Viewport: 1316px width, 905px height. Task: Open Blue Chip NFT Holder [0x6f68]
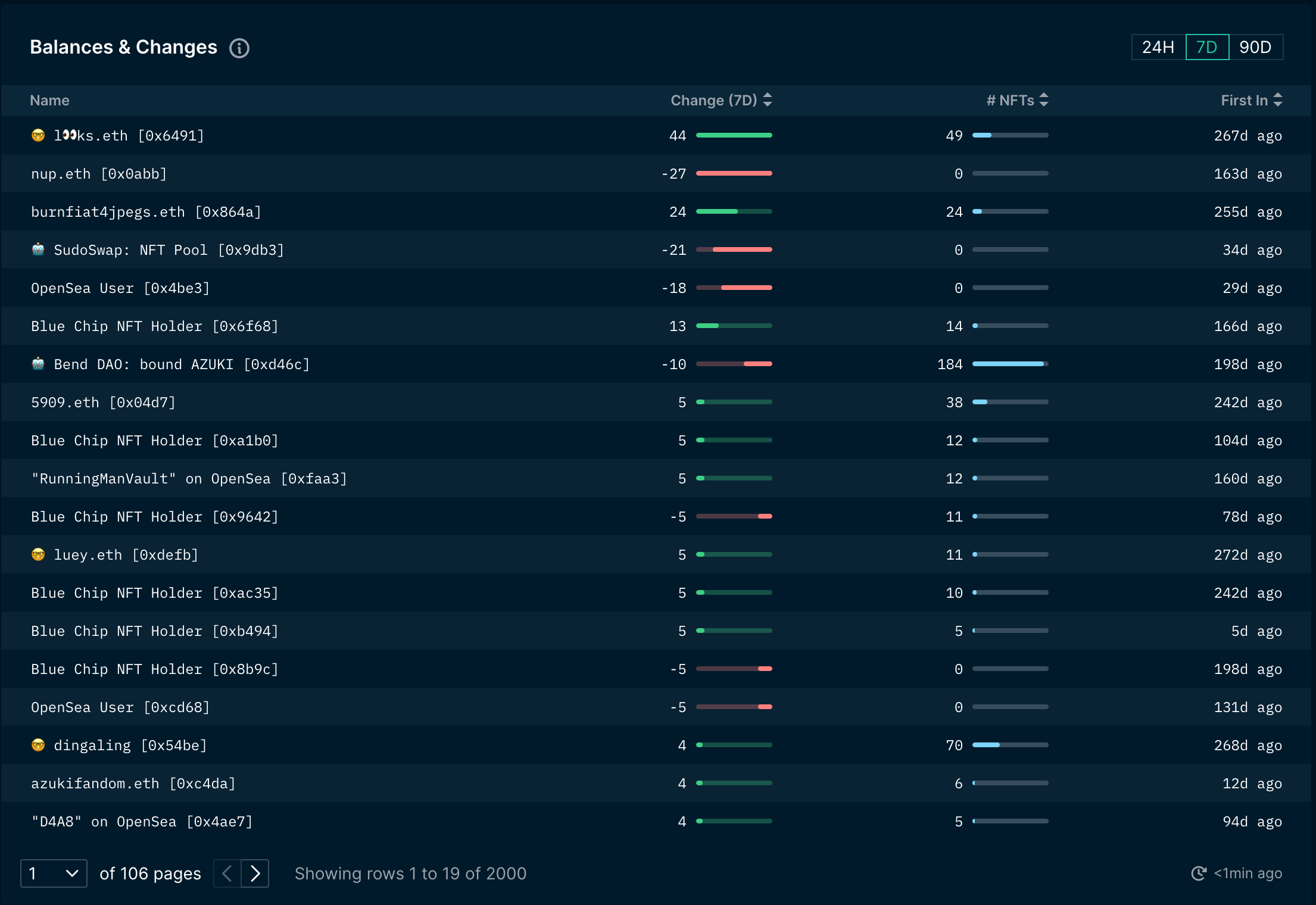155,326
